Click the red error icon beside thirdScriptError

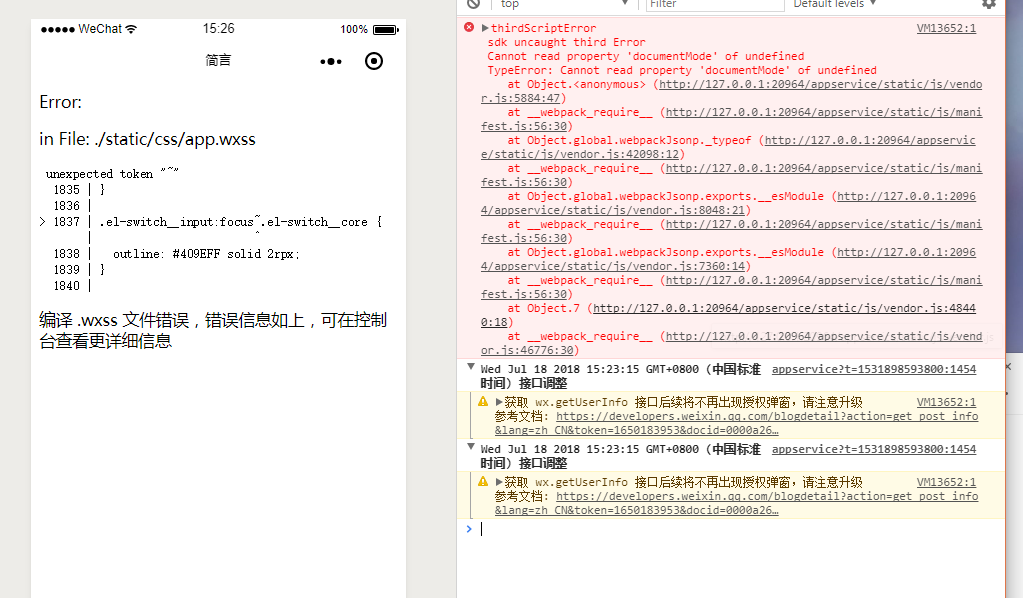pyautogui.click(x=469, y=27)
